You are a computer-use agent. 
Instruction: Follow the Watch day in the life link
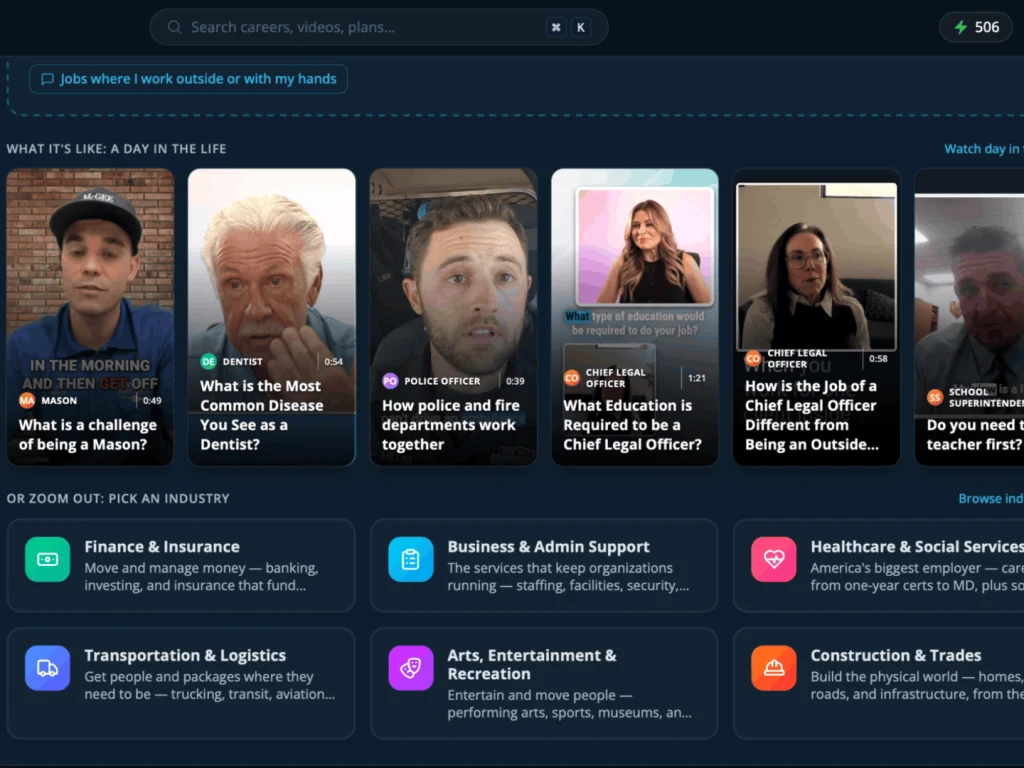[984, 149]
